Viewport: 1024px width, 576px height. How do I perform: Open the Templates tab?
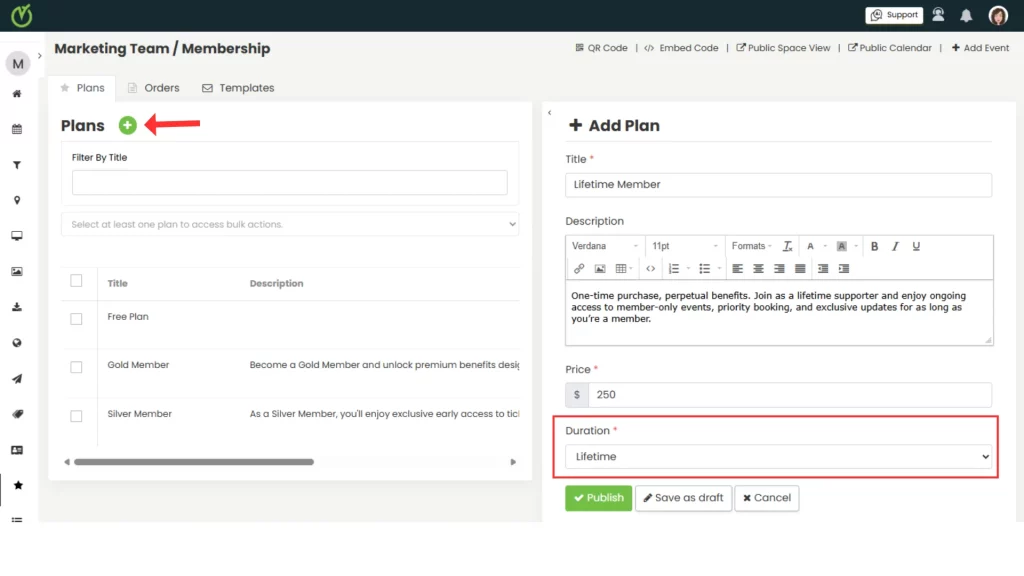[238, 88]
